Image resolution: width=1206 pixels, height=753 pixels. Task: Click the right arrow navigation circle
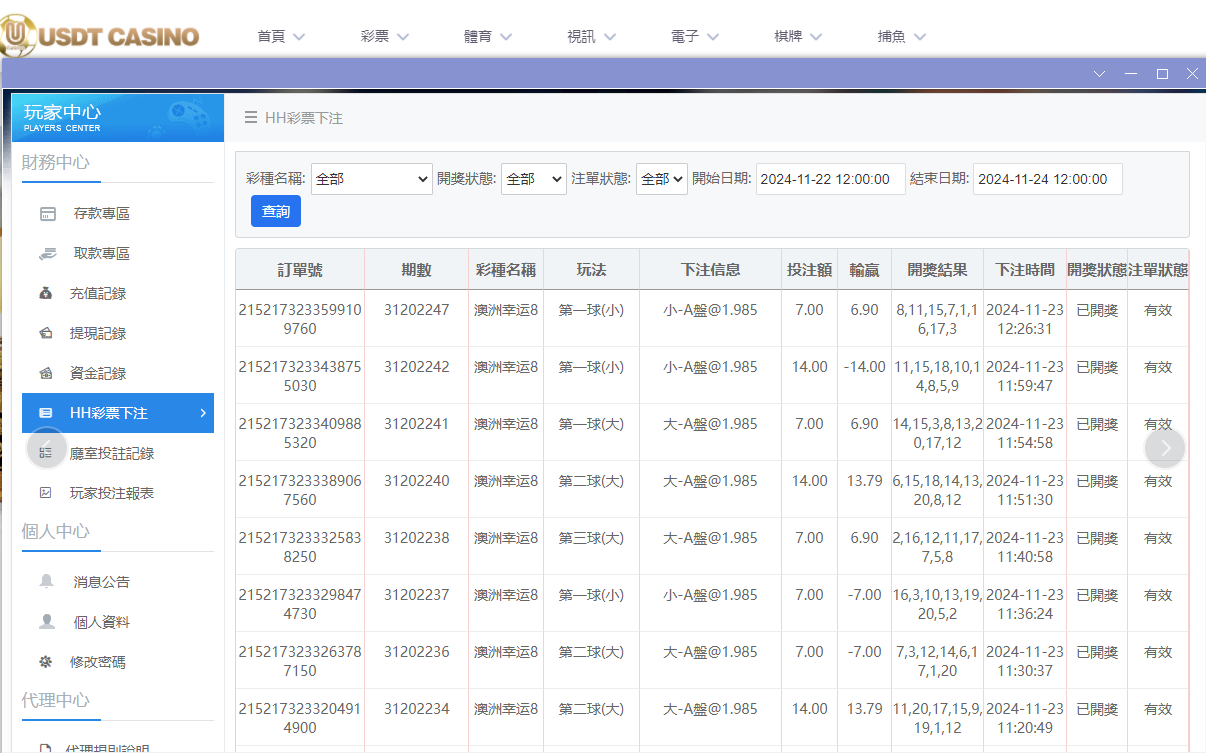[1165, 447]
